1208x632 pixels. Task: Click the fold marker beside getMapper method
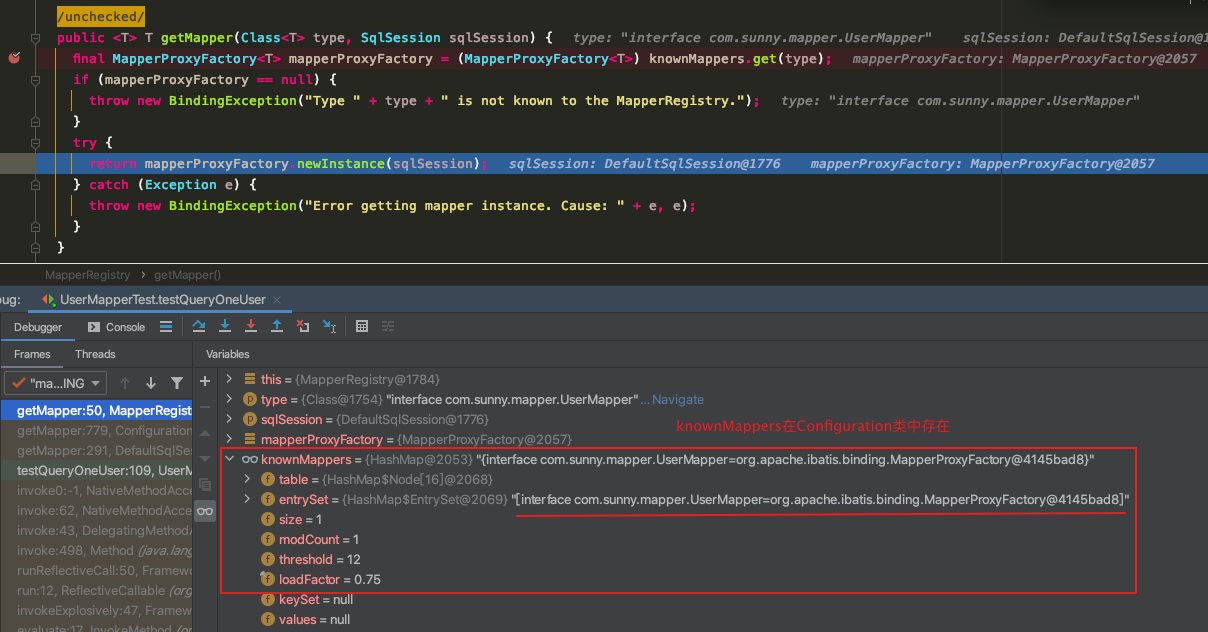pos(36,38)
